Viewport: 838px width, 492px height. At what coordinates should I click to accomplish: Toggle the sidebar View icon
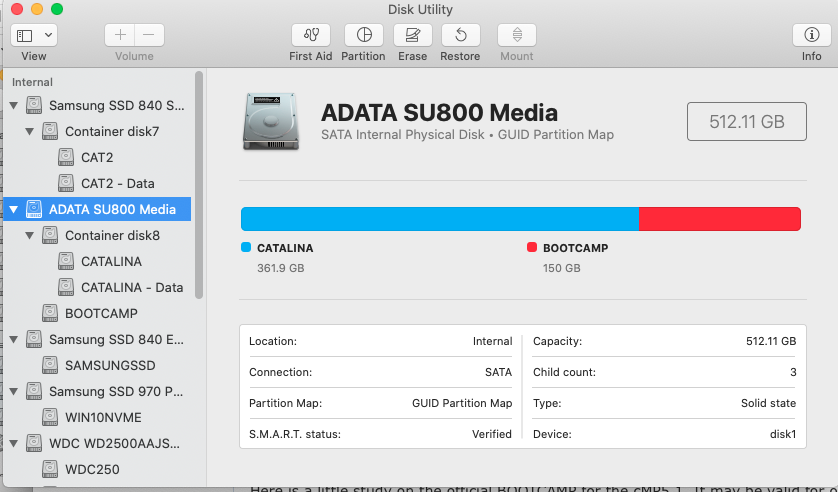click(25, 36)
